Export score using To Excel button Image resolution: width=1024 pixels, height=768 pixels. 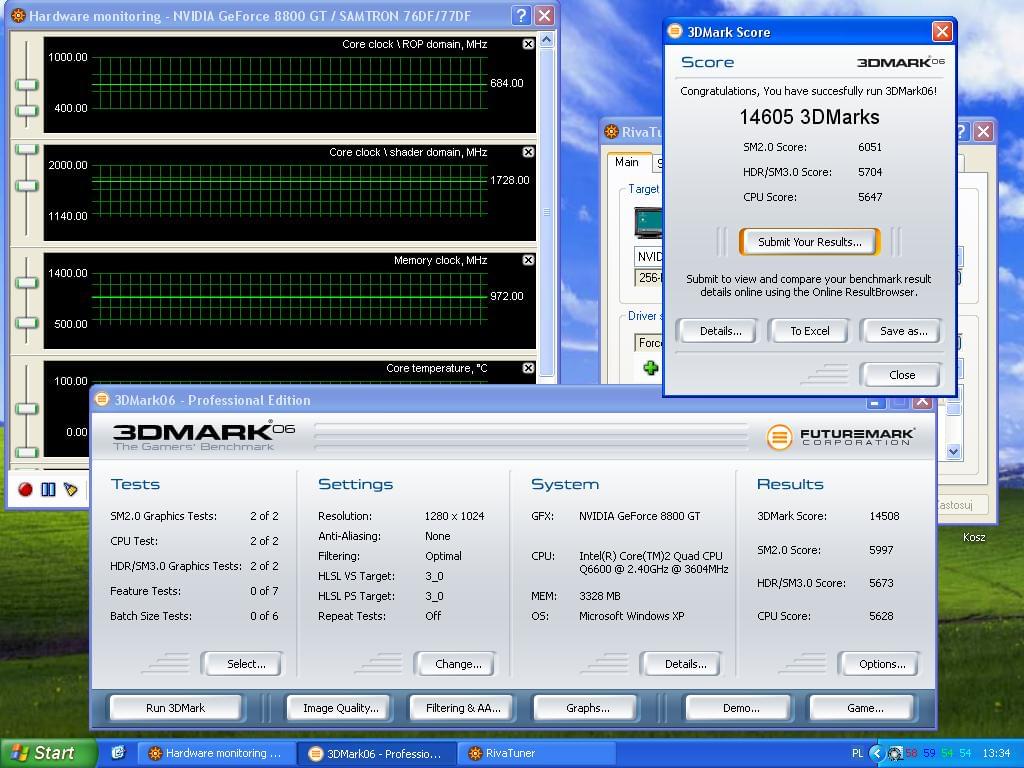click(x=809, y=331)
